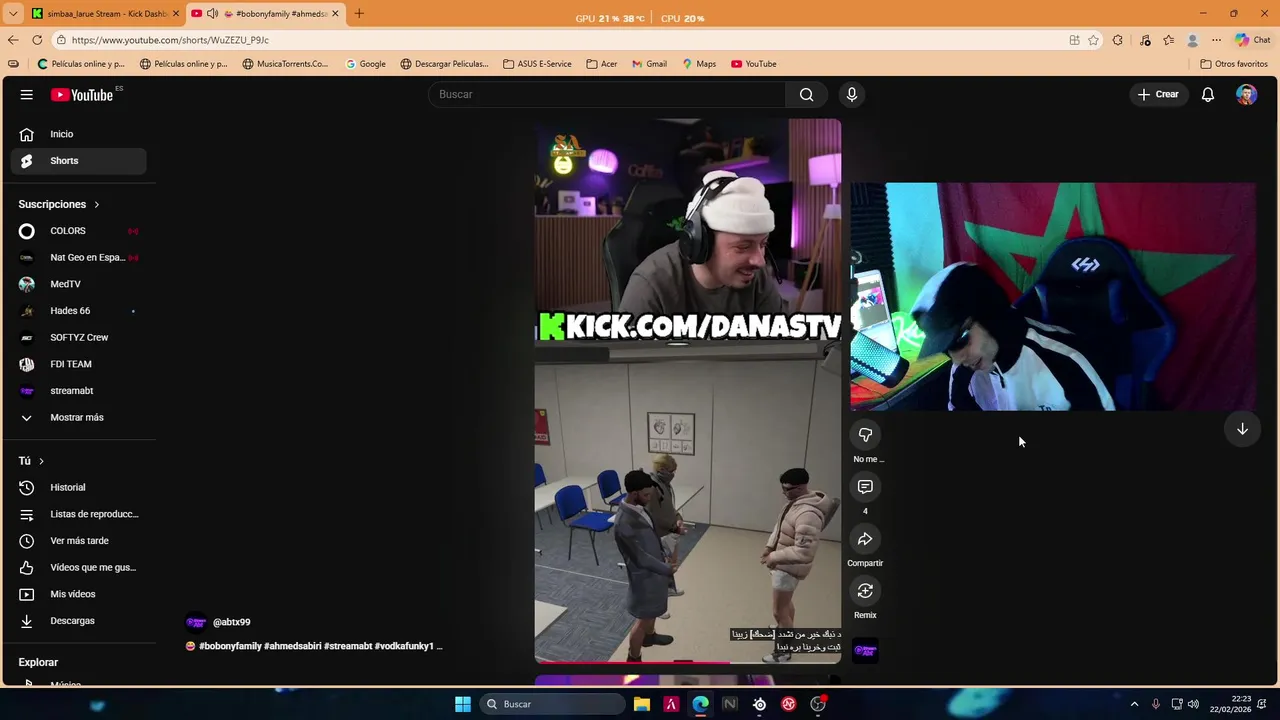Viewport: 1280px width, 720px height.
Task: Open Ver más tarde list
Action: pyautogui.click(x=78, y=541)
